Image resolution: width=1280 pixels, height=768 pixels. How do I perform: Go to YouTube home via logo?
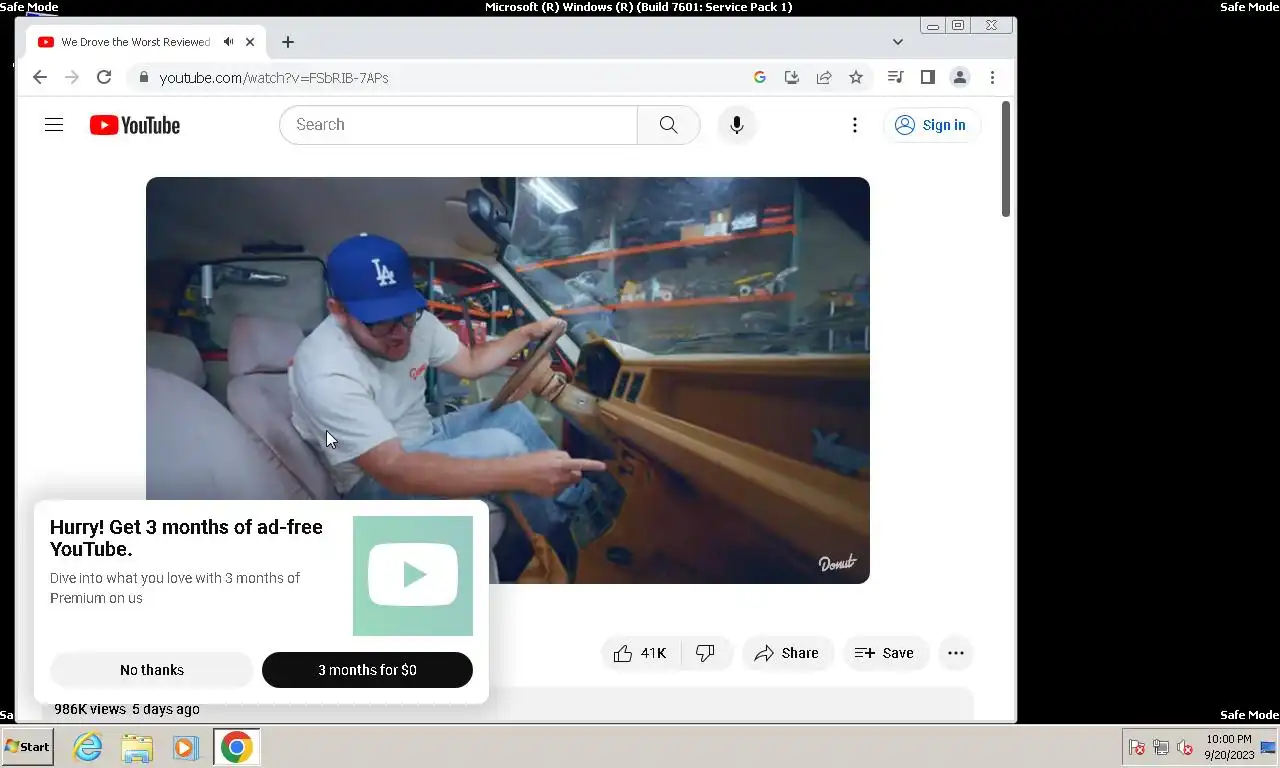pos(135,125)
